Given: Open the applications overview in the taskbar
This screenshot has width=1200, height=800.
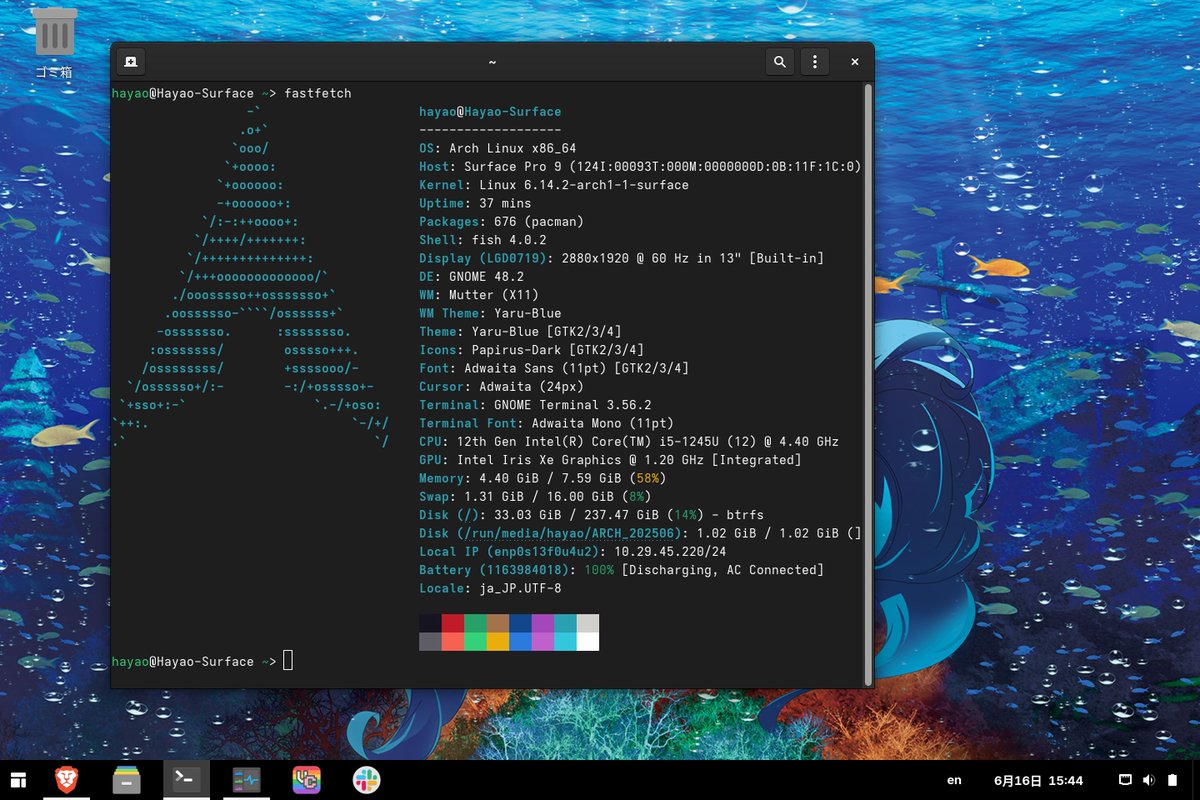Looking at the screenshot, I should [x=19, y=780].
